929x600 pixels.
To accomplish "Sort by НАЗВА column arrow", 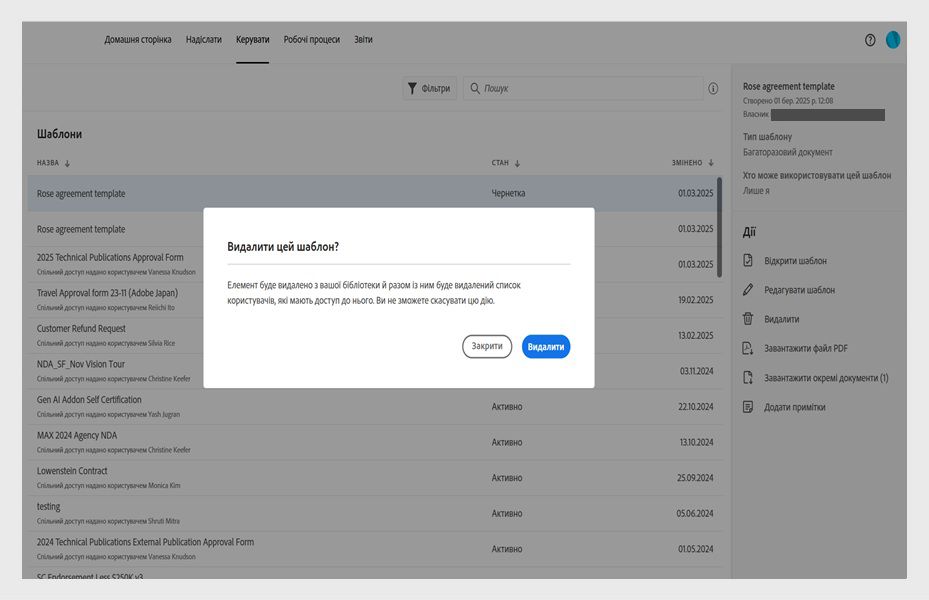I will [x=67, y=163].
